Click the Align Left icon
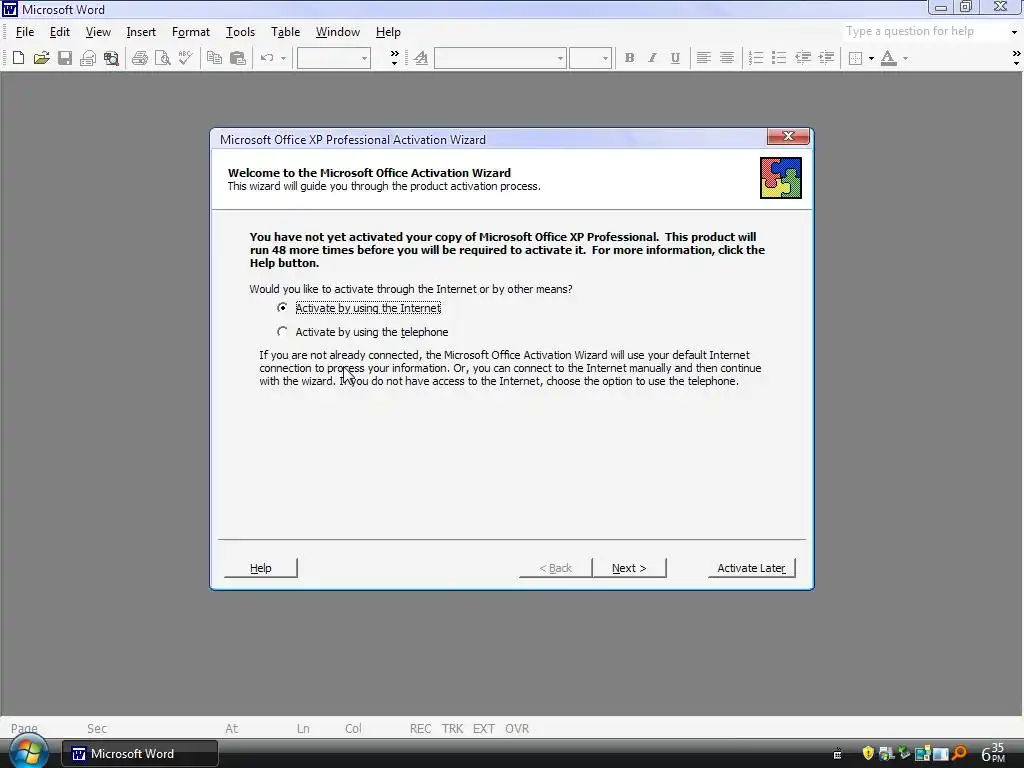The width and height of the screenshot is (1024, 768). tap(703, 58)
